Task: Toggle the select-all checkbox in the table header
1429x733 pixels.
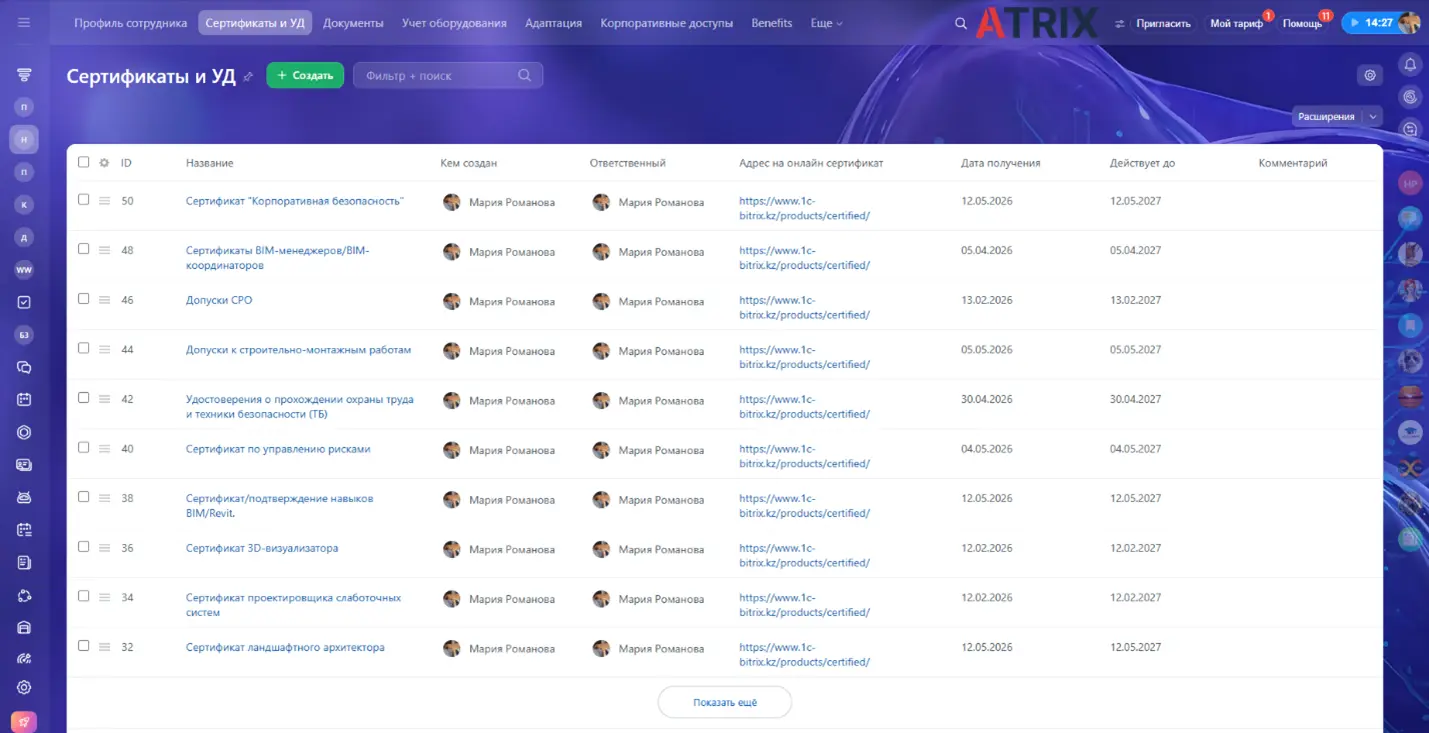Action: coord(83,162)
